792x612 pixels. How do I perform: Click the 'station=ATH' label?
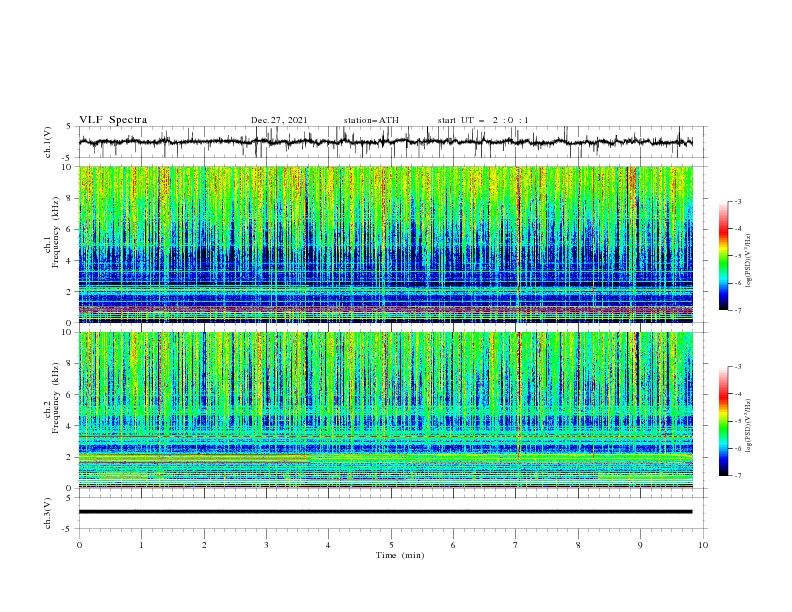(x=371, y=120)
